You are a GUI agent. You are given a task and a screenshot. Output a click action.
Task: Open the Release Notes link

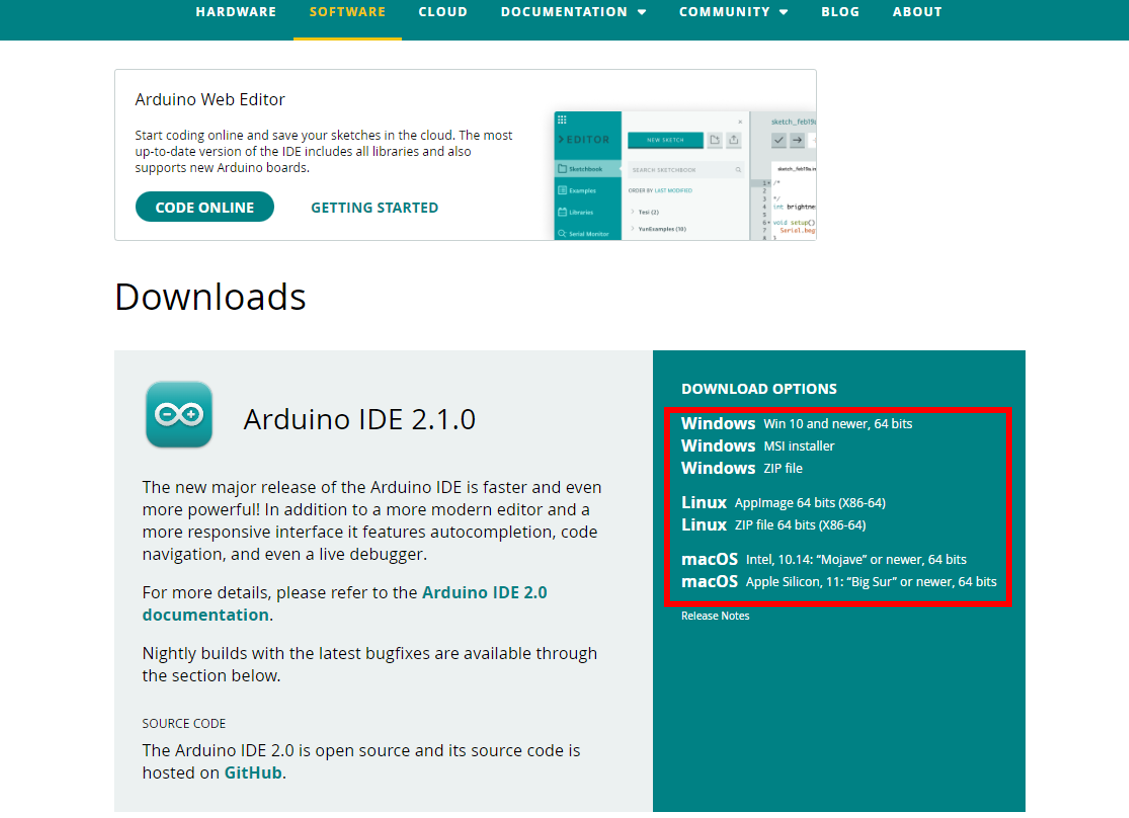715,616
